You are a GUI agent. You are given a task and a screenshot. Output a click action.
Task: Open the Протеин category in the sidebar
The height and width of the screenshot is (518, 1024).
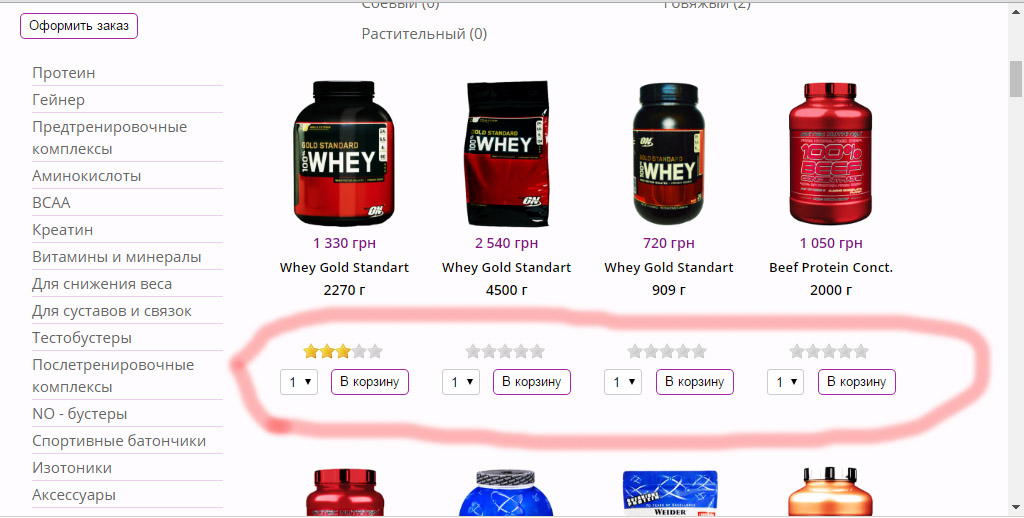[x=64, y=73]
